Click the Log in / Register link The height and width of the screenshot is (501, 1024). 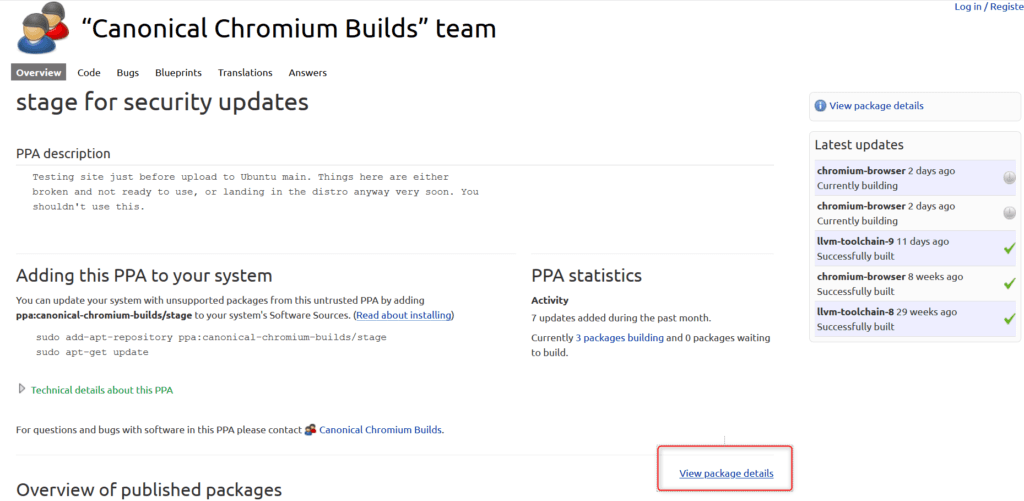[x=988, y=7]
